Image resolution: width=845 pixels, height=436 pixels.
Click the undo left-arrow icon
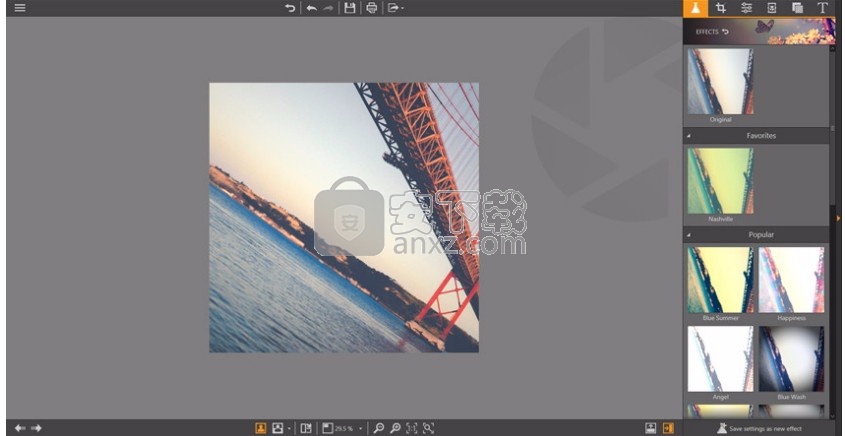311,8
